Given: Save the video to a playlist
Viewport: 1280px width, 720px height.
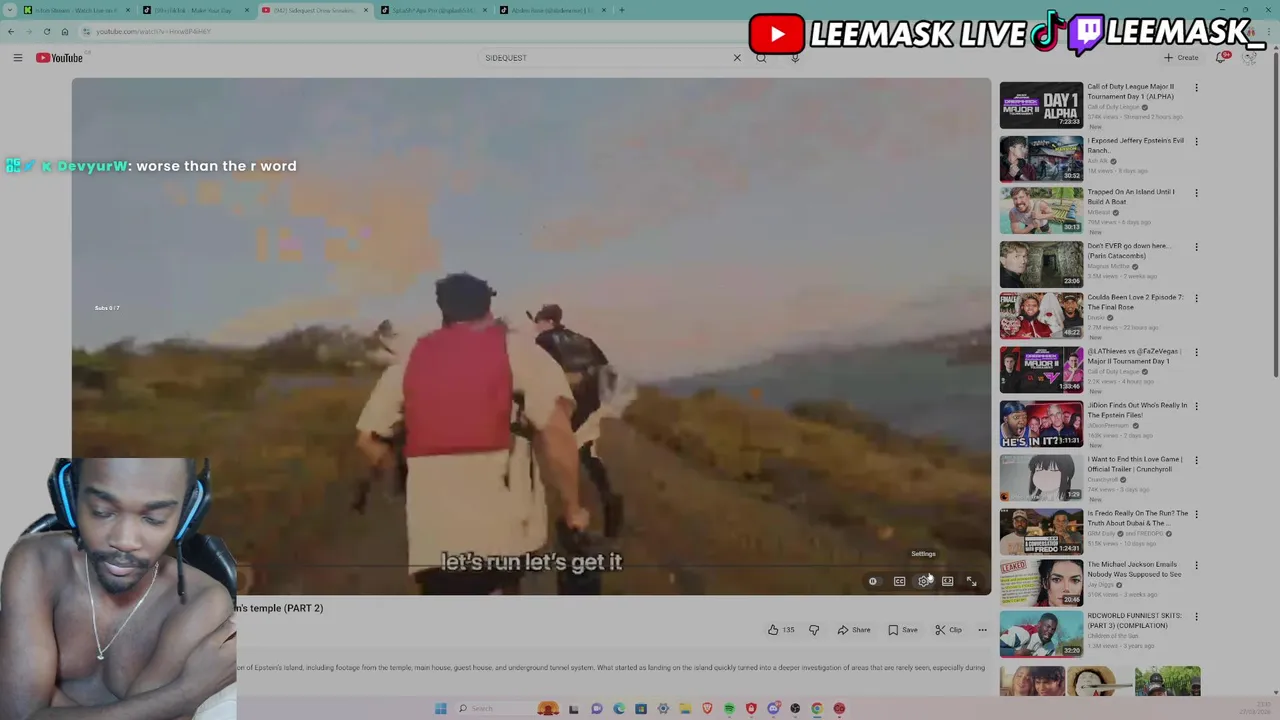Looking at the screenshot, I should [903, 630].
